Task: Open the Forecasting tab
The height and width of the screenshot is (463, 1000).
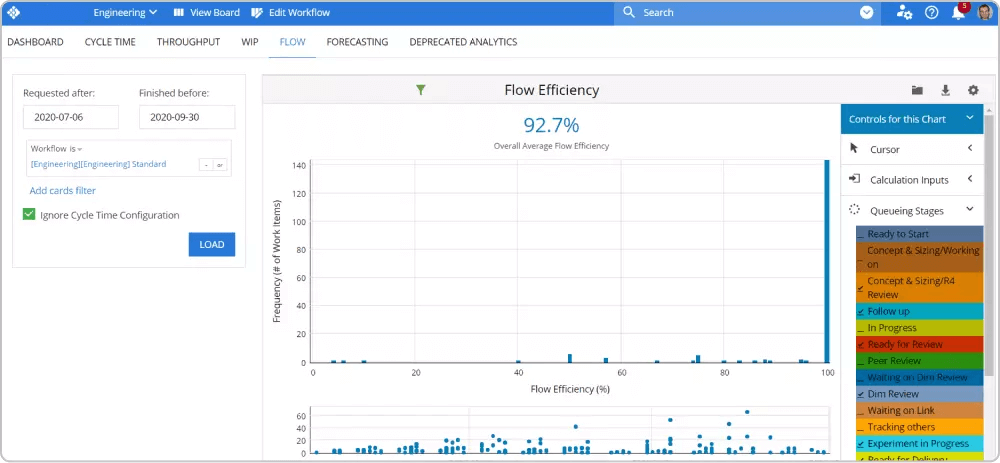Action: click(x=358, y=42)
